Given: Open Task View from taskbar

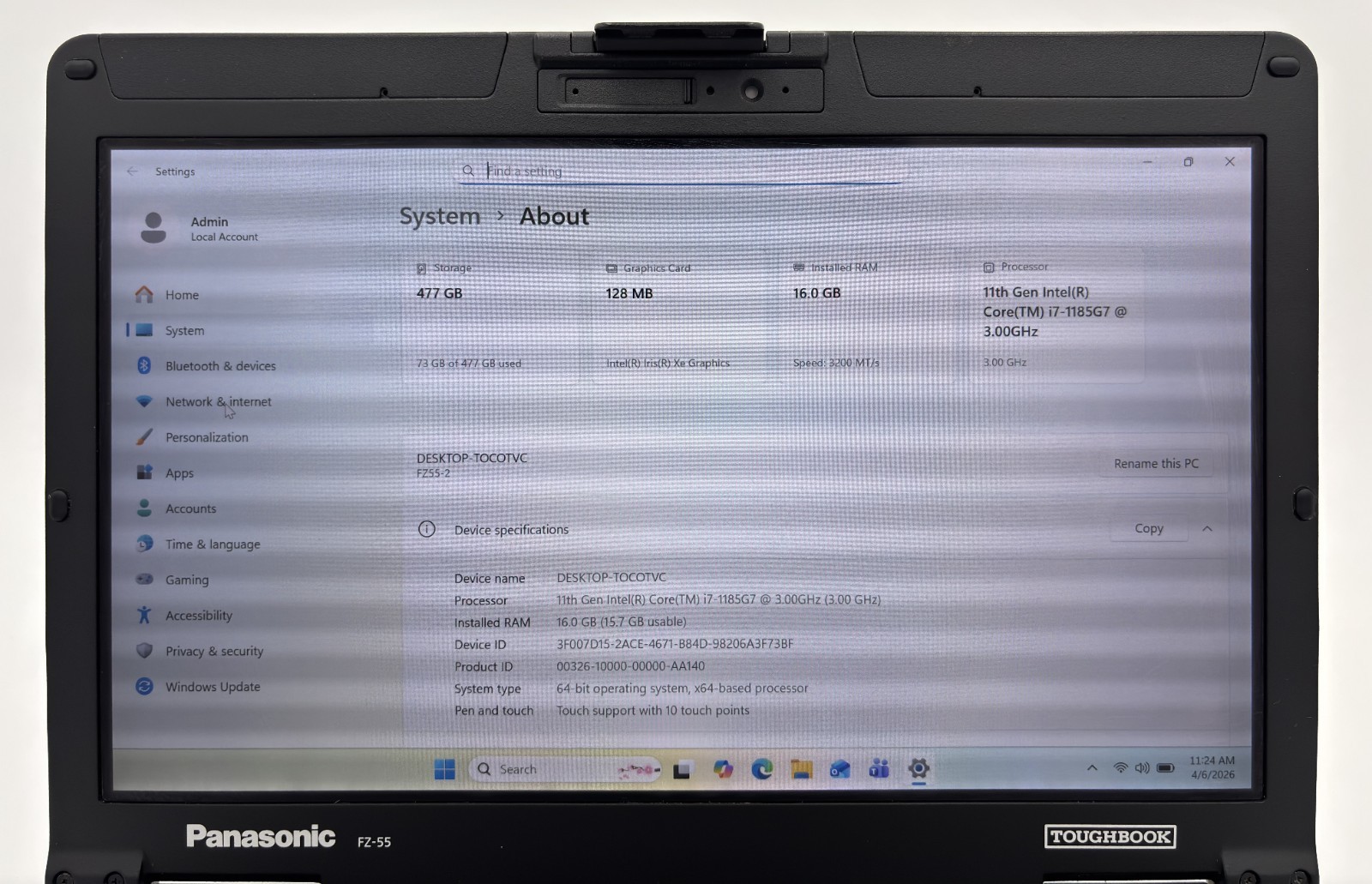Looking at the screenshot, I should 683,770.
